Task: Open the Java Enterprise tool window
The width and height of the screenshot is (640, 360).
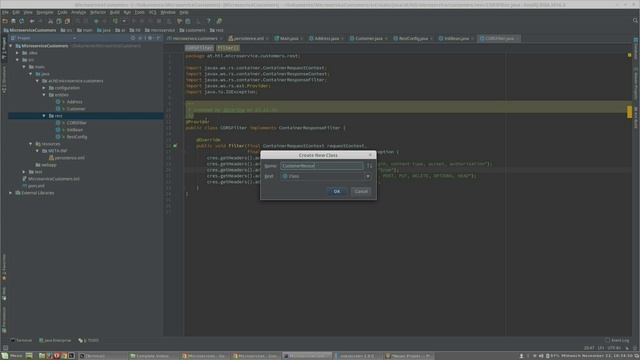Action: tap(55, 340)
